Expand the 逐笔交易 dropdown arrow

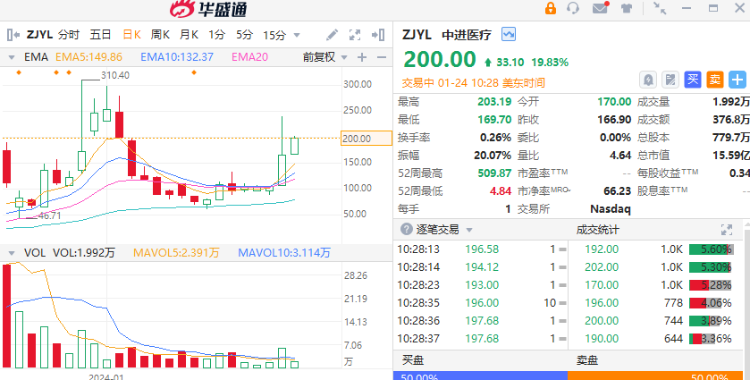[469, 230]
